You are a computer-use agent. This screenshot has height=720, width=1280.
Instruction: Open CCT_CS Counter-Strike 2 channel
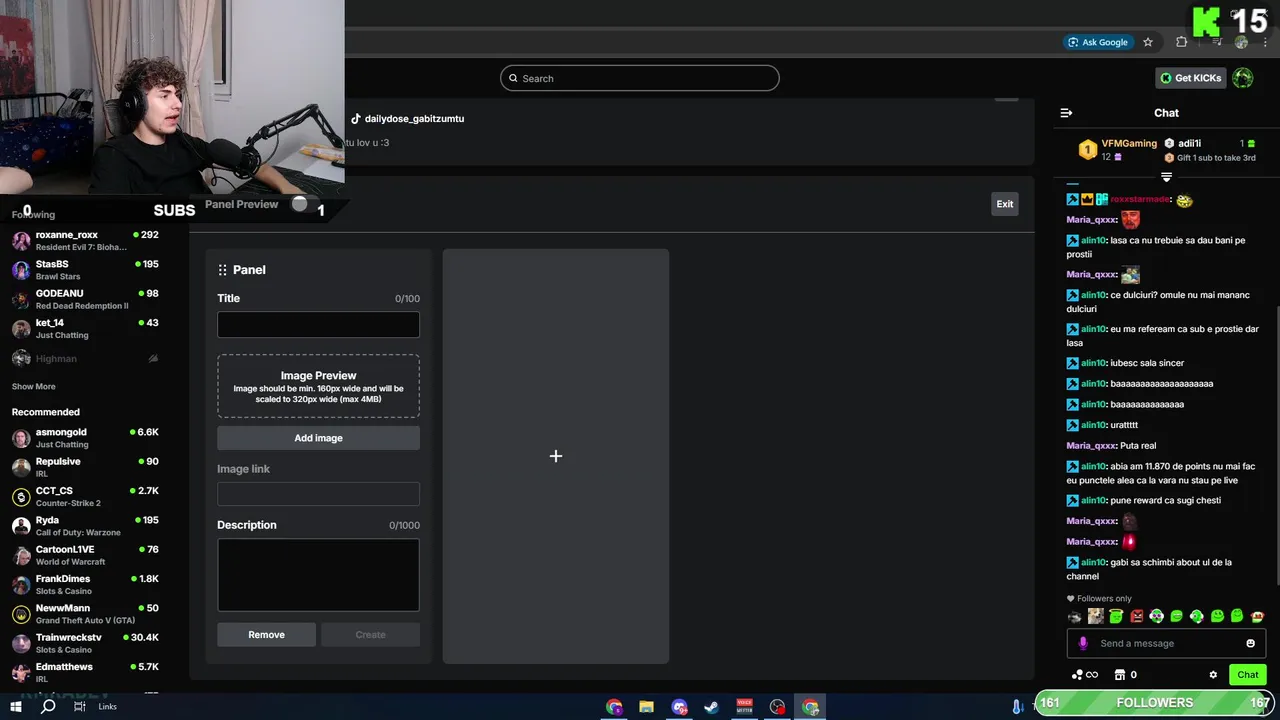(85, 497)
